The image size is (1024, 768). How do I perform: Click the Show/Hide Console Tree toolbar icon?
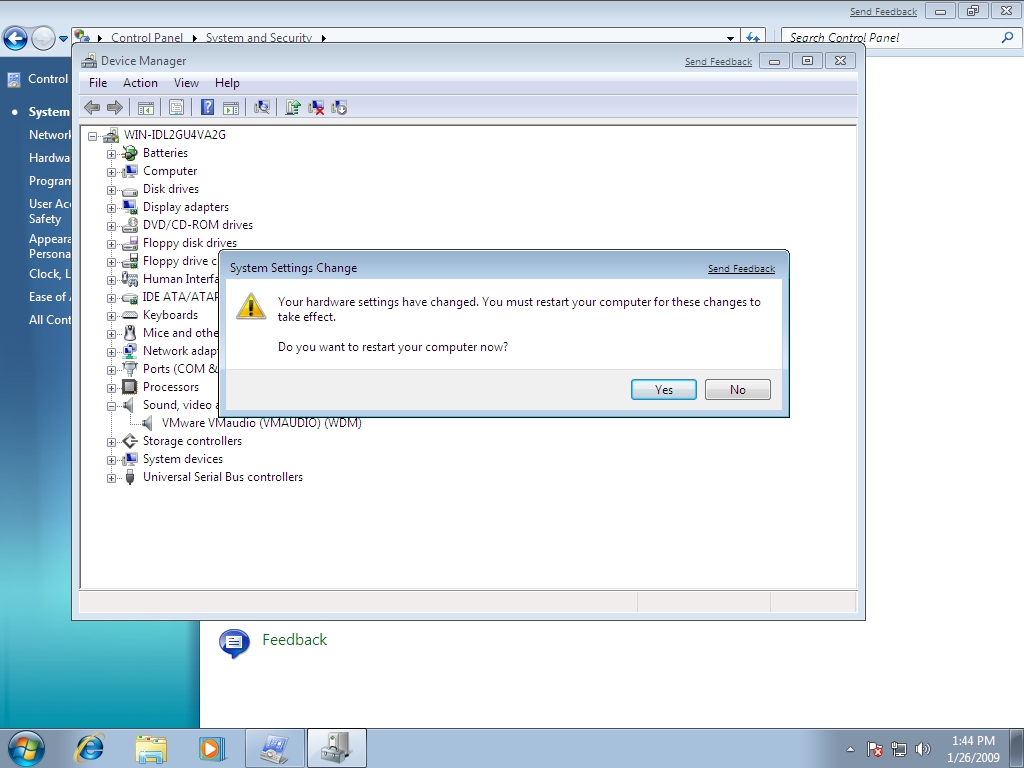pyautogui.click(x=146, y=107)
